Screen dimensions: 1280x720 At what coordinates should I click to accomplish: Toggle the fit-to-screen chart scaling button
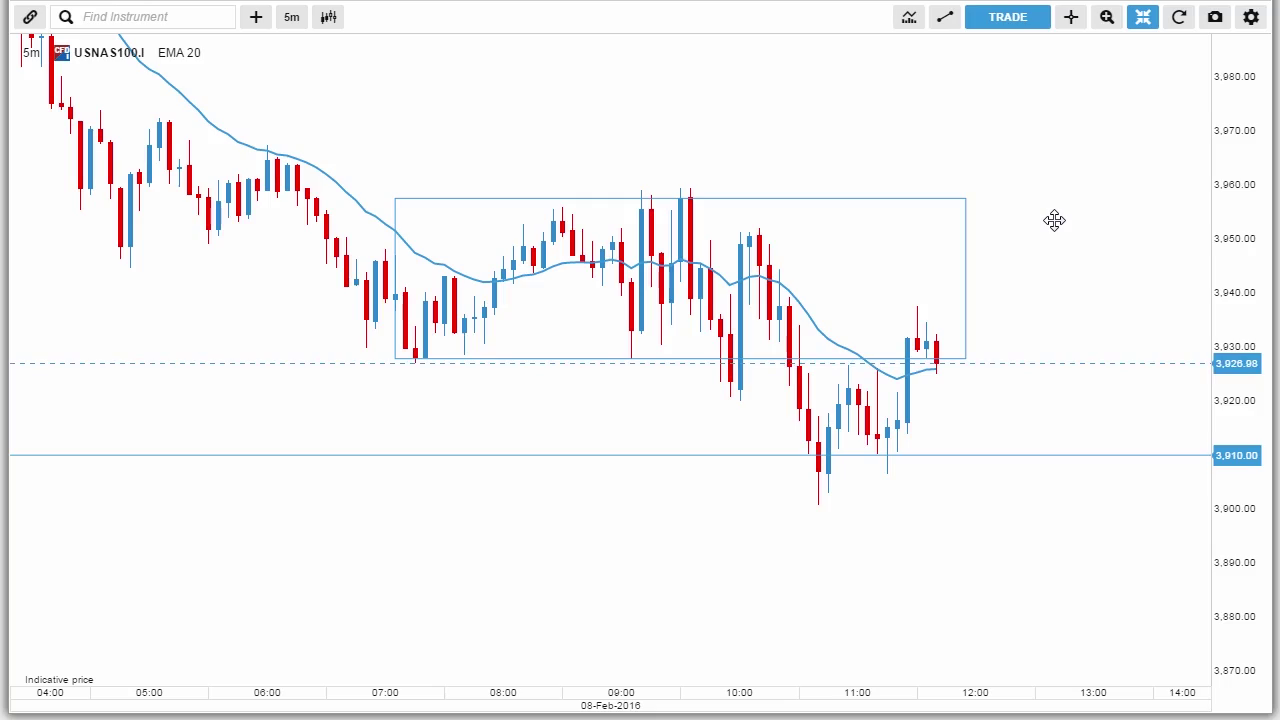1143,17
